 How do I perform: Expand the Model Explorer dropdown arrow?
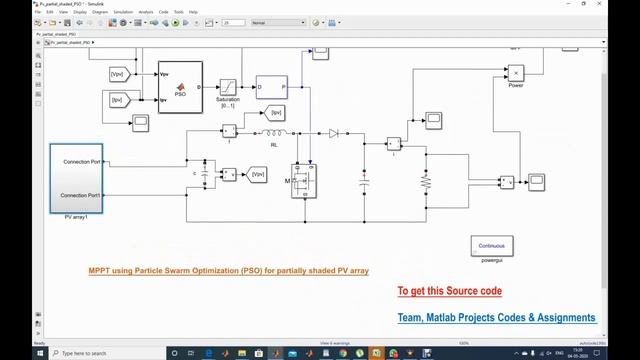(x=145, y=23)
